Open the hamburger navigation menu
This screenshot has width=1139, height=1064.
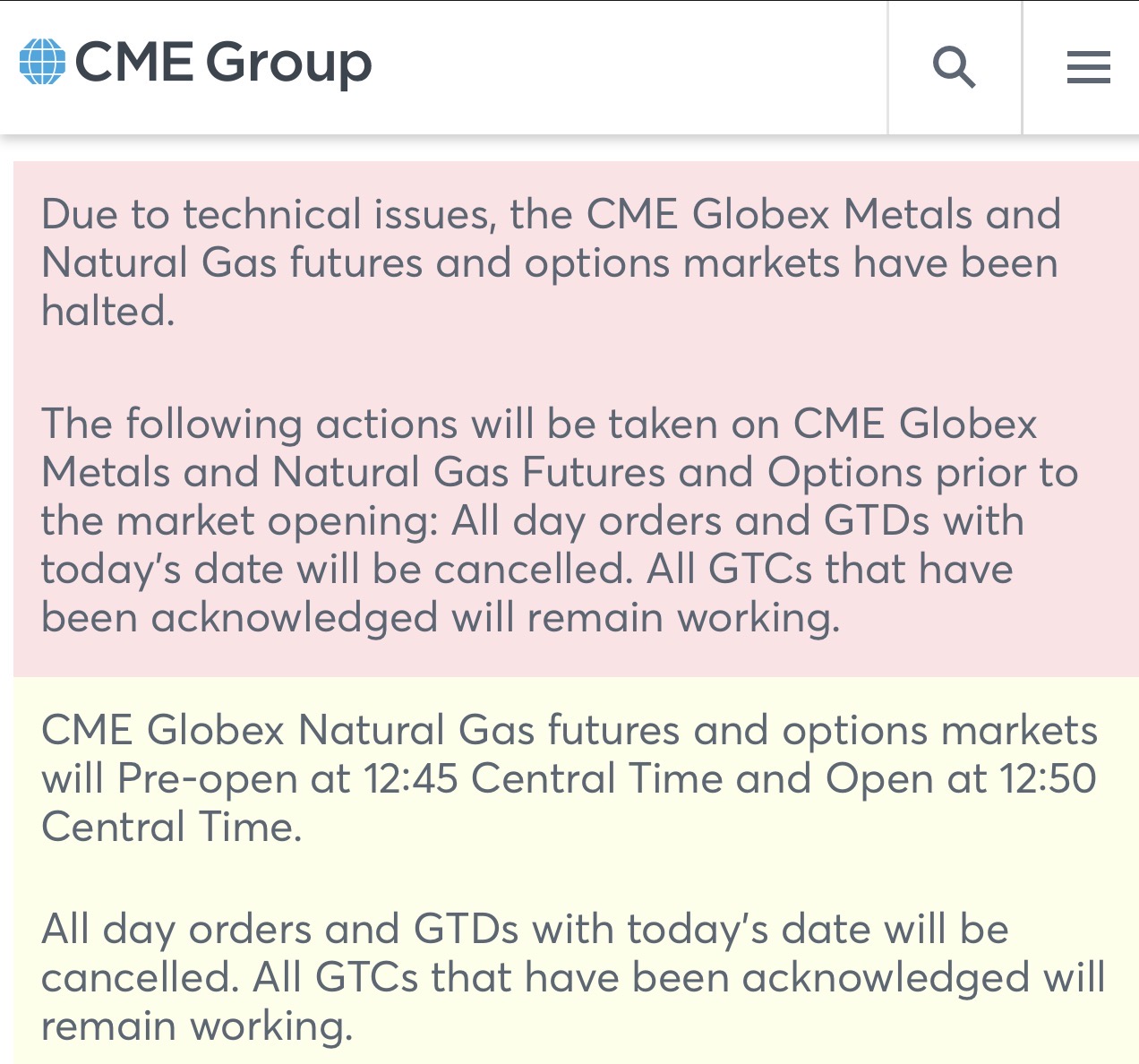coord(1088,67)
